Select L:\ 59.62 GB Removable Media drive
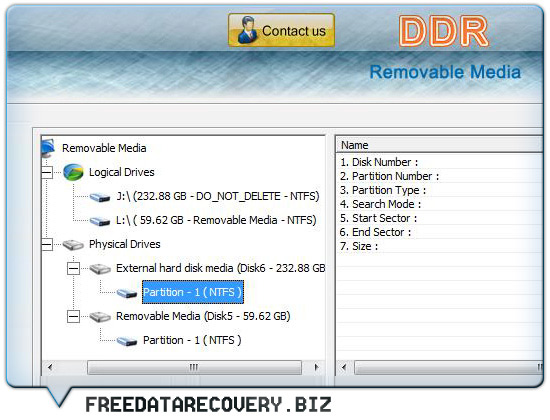This screenshot has height=420, width=550. tap(216, 220)
